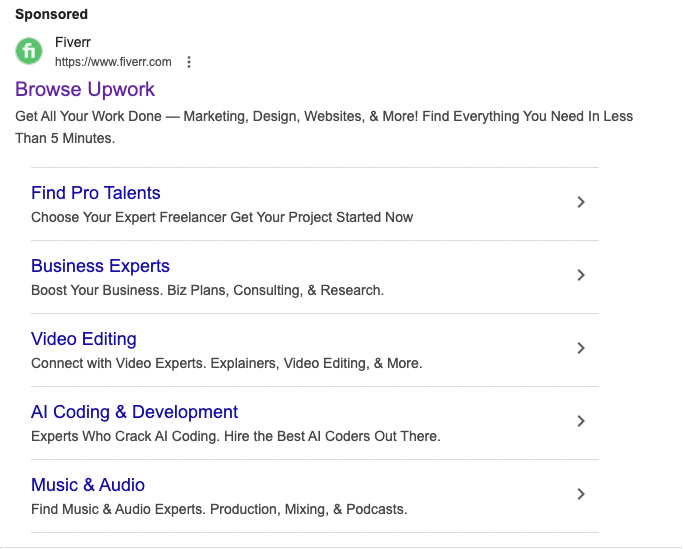
Task: Expand the AI Coding & Development chevron
Action: [581, 421]
